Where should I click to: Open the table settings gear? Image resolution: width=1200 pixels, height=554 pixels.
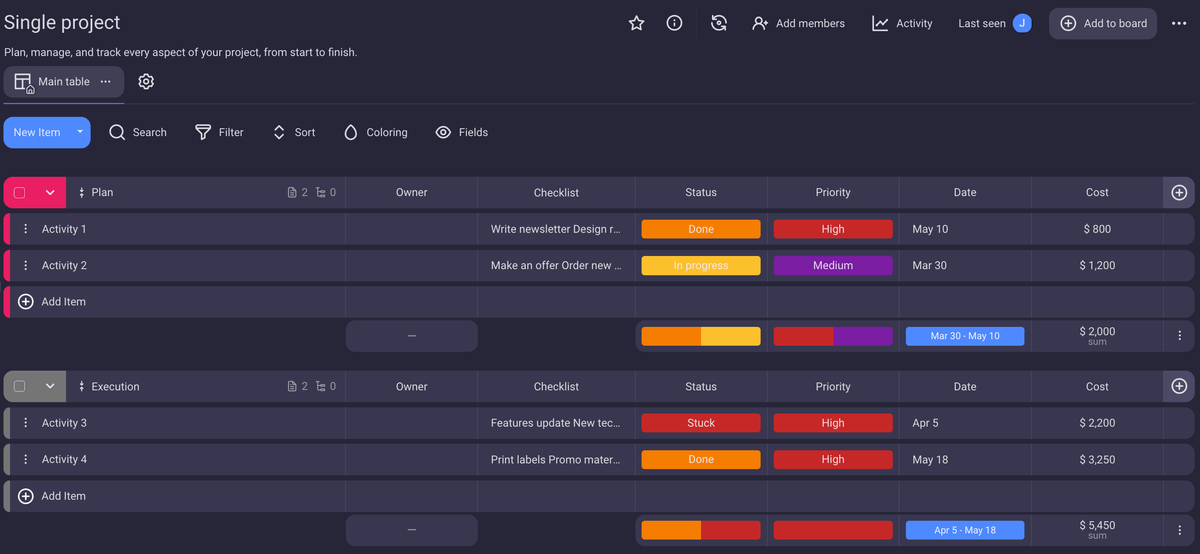146,82
